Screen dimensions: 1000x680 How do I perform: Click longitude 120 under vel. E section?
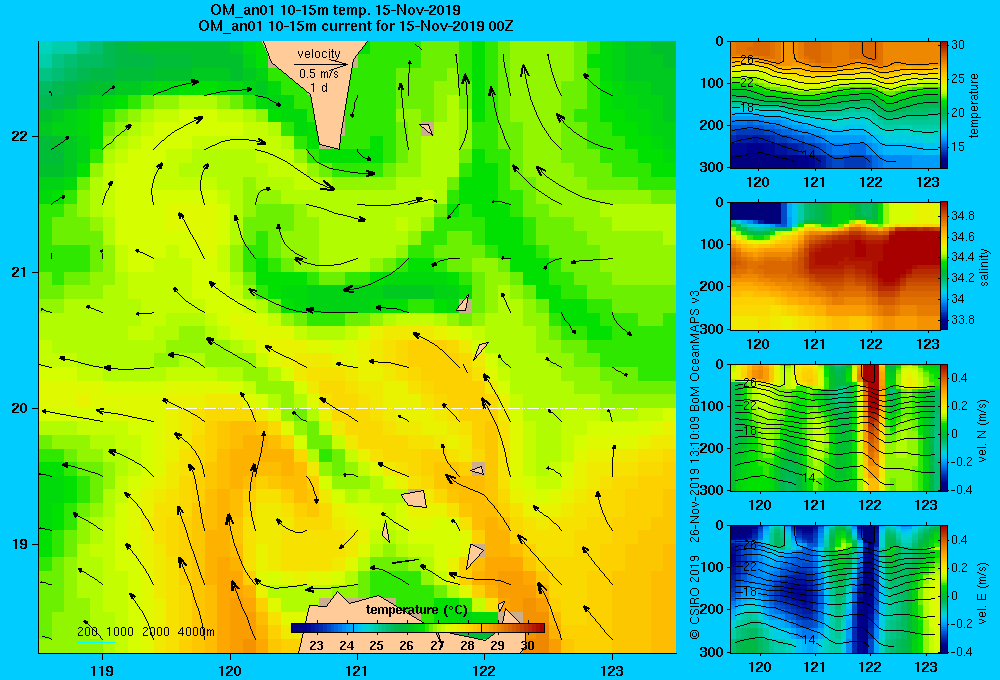pyautogui.click(x=759, y=667)
